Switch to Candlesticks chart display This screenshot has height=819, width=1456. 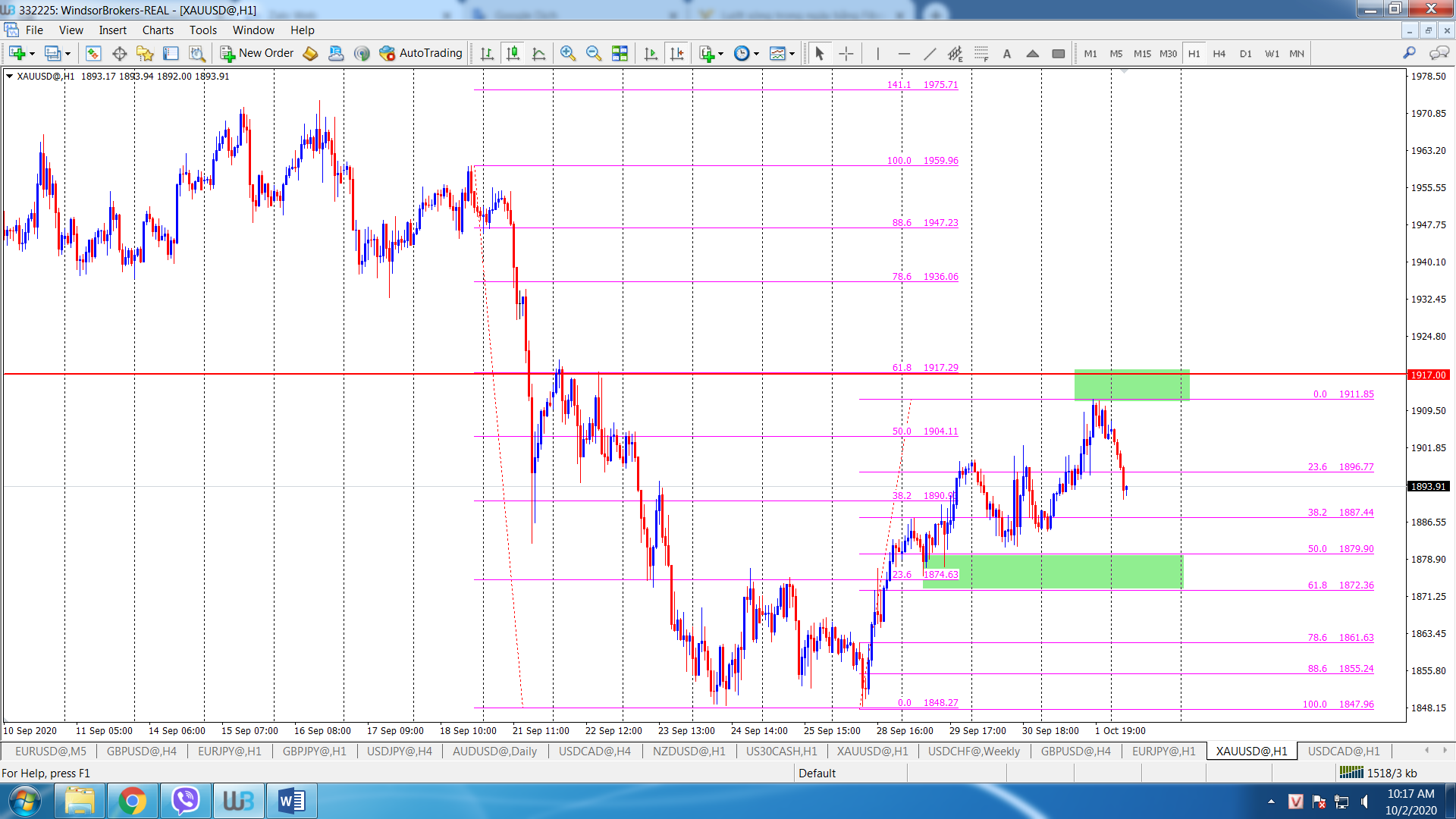(513, 53)
